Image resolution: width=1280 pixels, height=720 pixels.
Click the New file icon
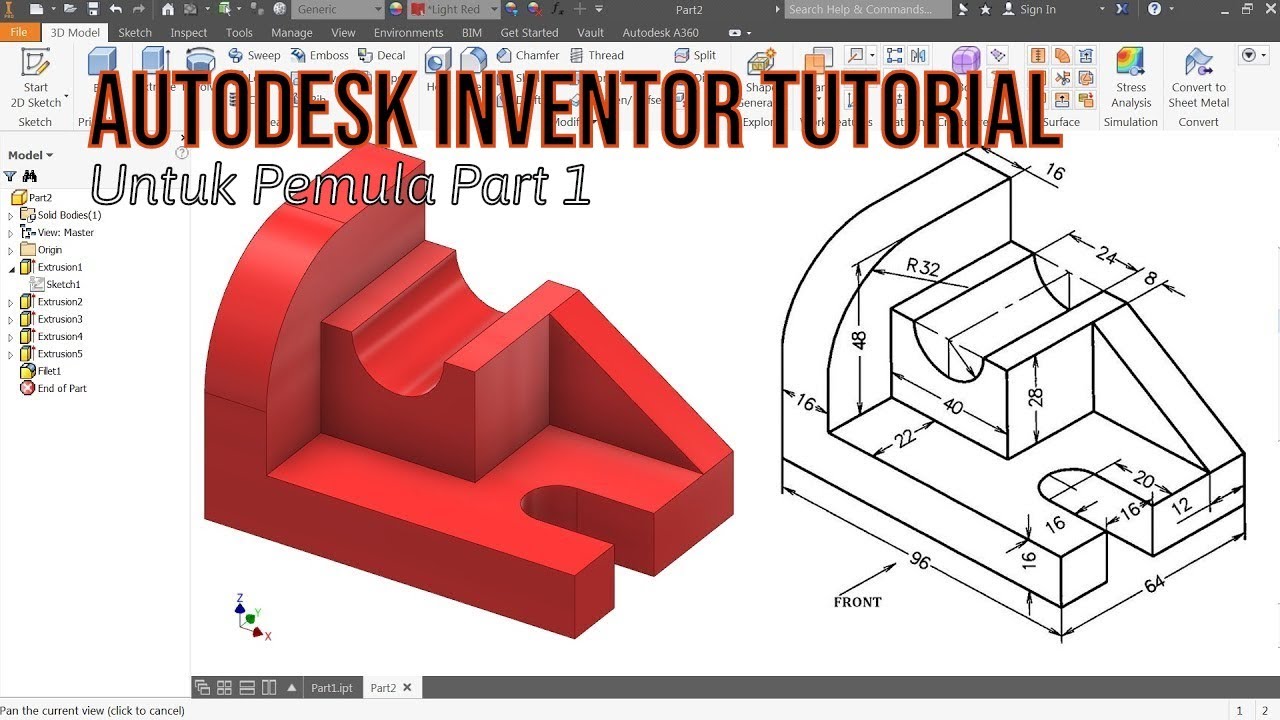pos(37,9)
